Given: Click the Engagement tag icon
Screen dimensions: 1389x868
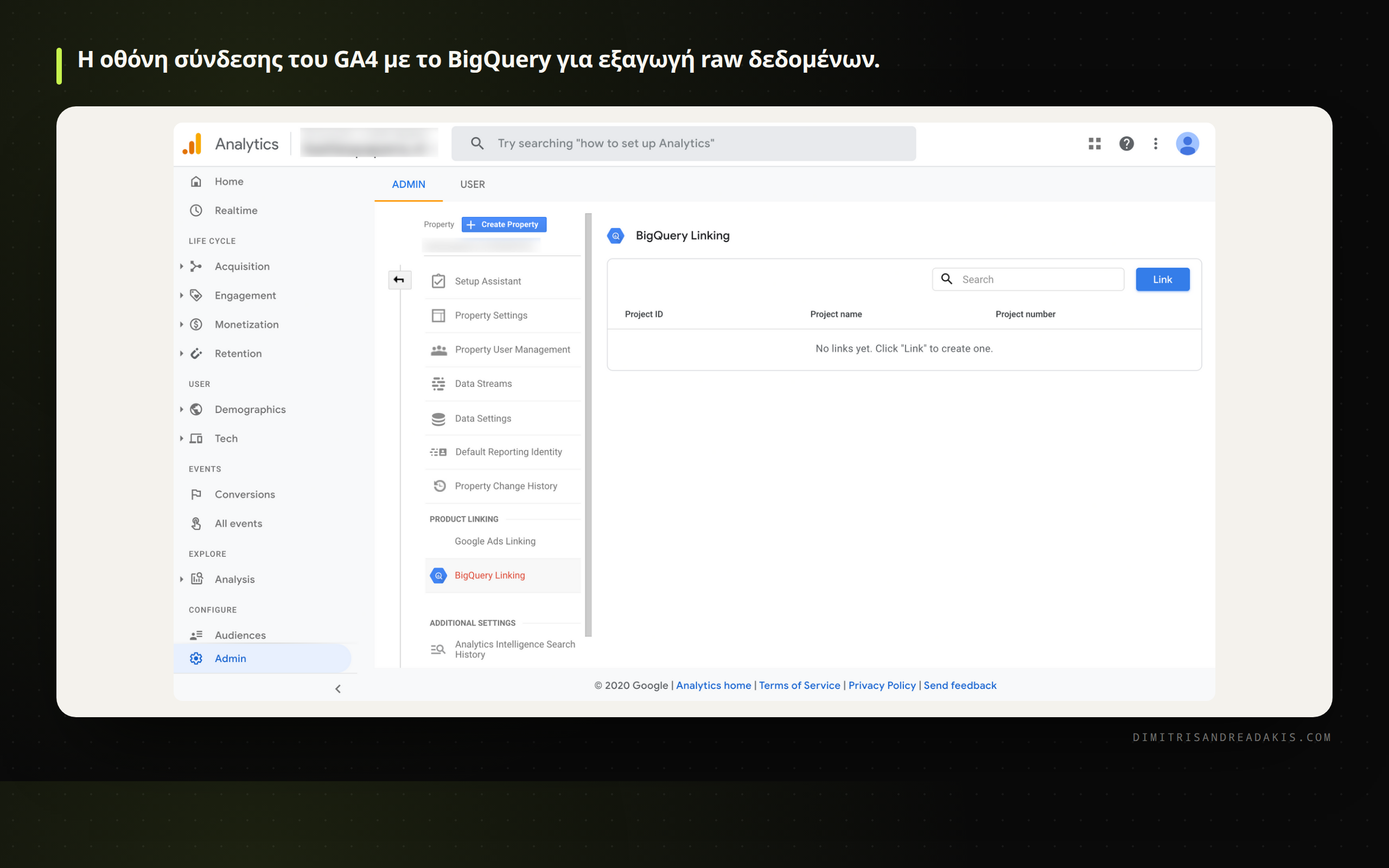Looking at the screenshot, I should [196, 296].
